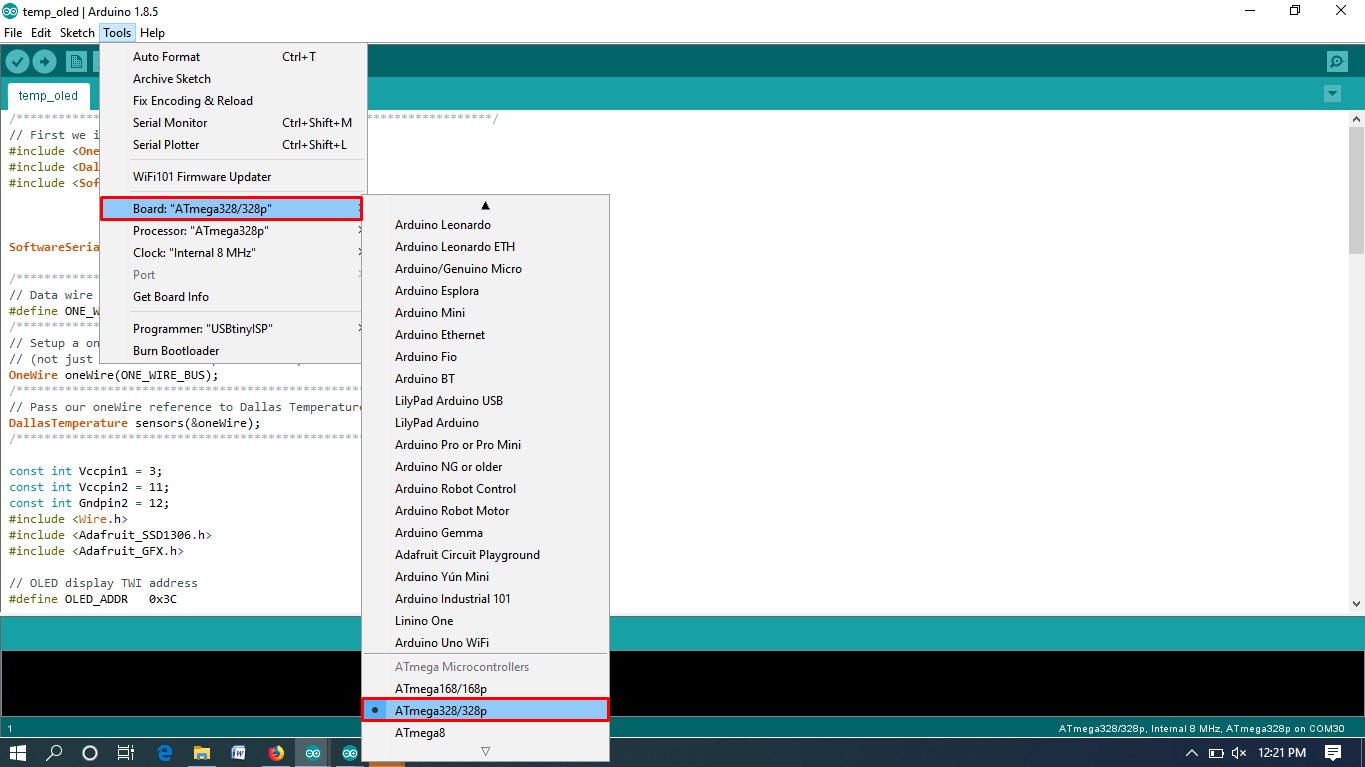Expand the Clock: "Internal 8 MHz" submenu
1365x767 pixels.
pyautogui.click(x=233, y=253)
